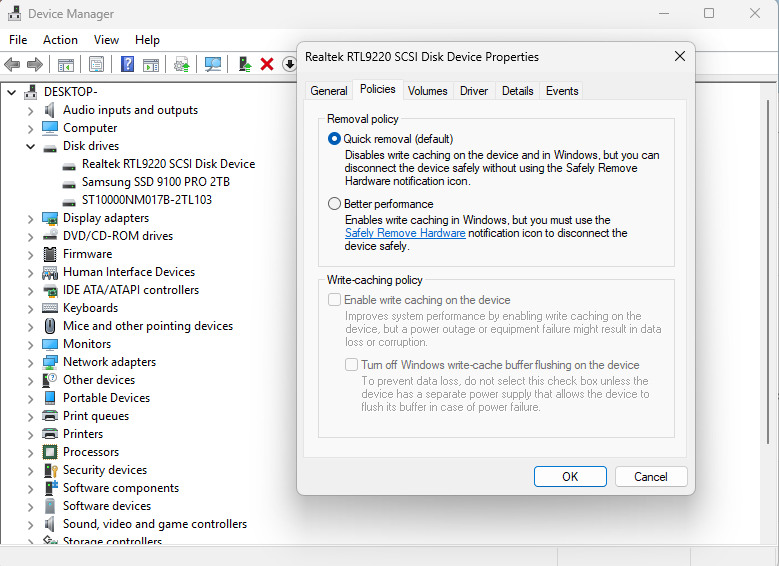Viewport: 779px width, 566px height.
Task: Click the Other devices question-mark icon
Action: tap(50, 380)
